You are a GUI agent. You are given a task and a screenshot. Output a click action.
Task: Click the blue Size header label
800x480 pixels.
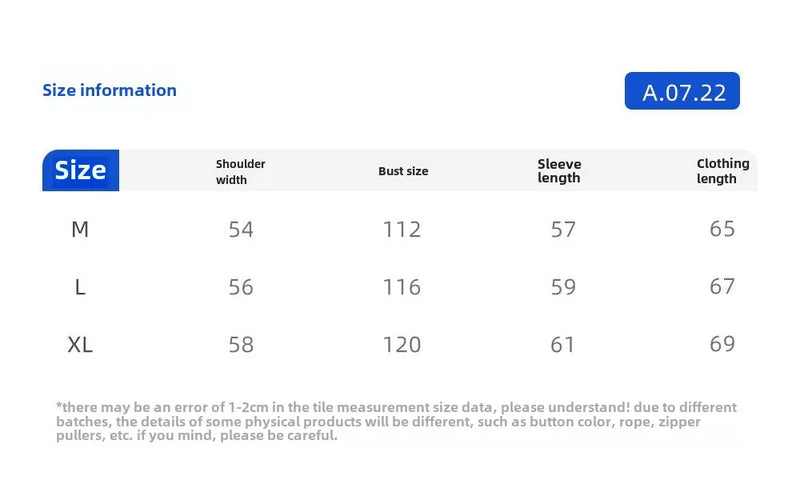click(81, 170)
